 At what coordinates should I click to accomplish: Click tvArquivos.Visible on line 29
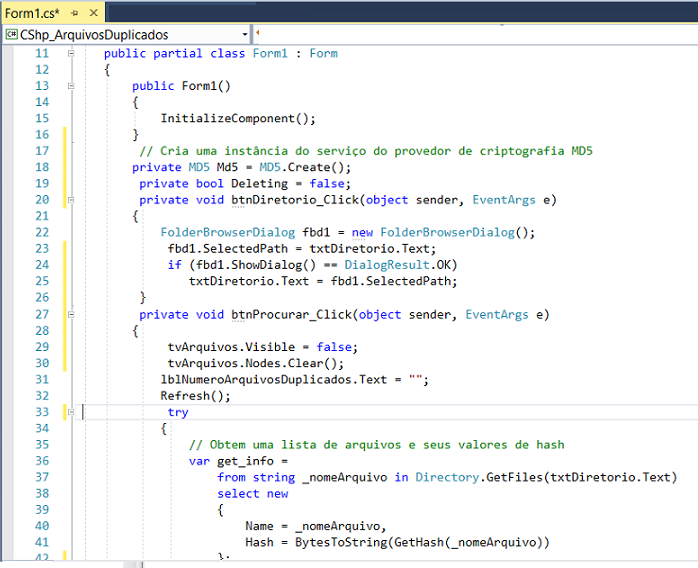pos(231,347)
